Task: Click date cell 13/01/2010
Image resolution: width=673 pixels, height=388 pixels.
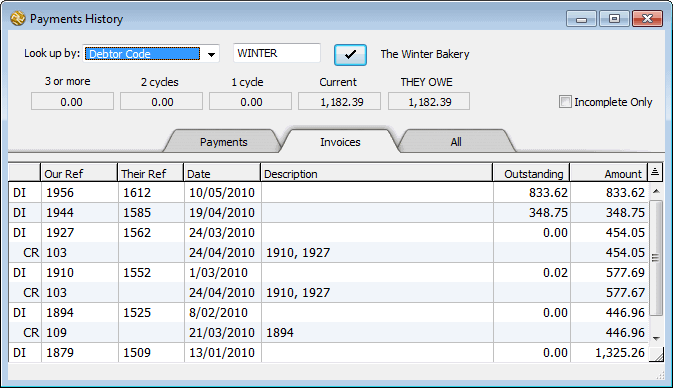Action: coord(222,352)
